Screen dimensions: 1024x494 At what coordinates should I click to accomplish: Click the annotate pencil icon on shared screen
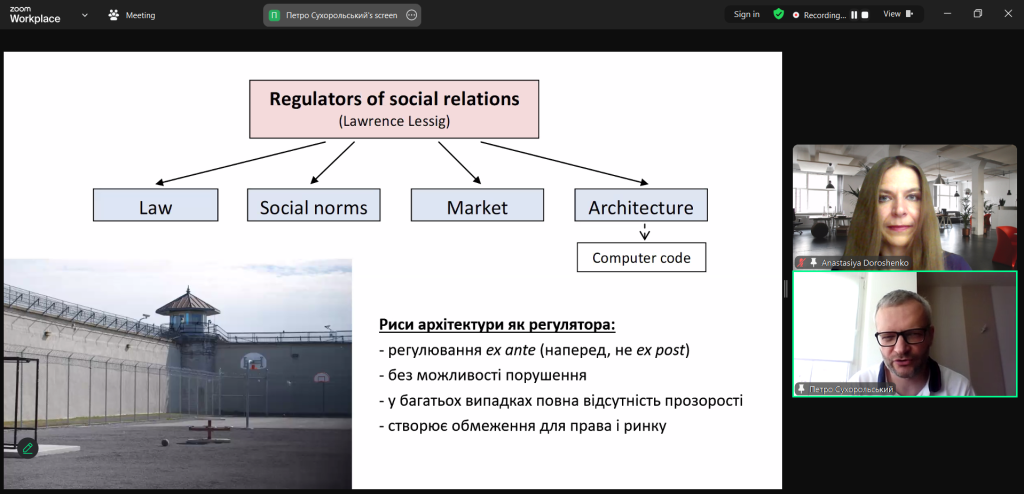[x=27, y=448]
